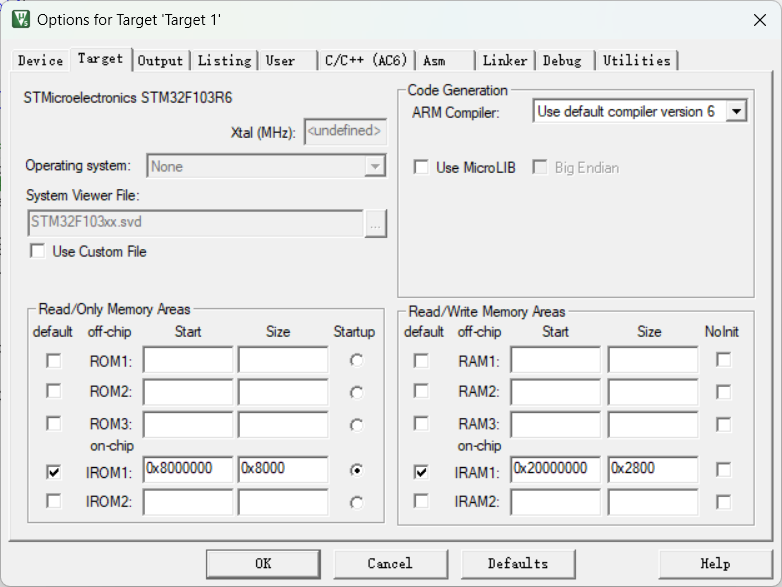Click the Help button
Viewport: 782px width, 587px height.
coord(714,563)
